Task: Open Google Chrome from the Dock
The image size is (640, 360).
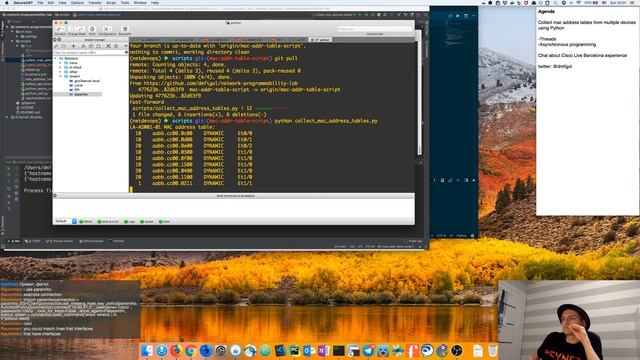Action: (x=191, y=351)
